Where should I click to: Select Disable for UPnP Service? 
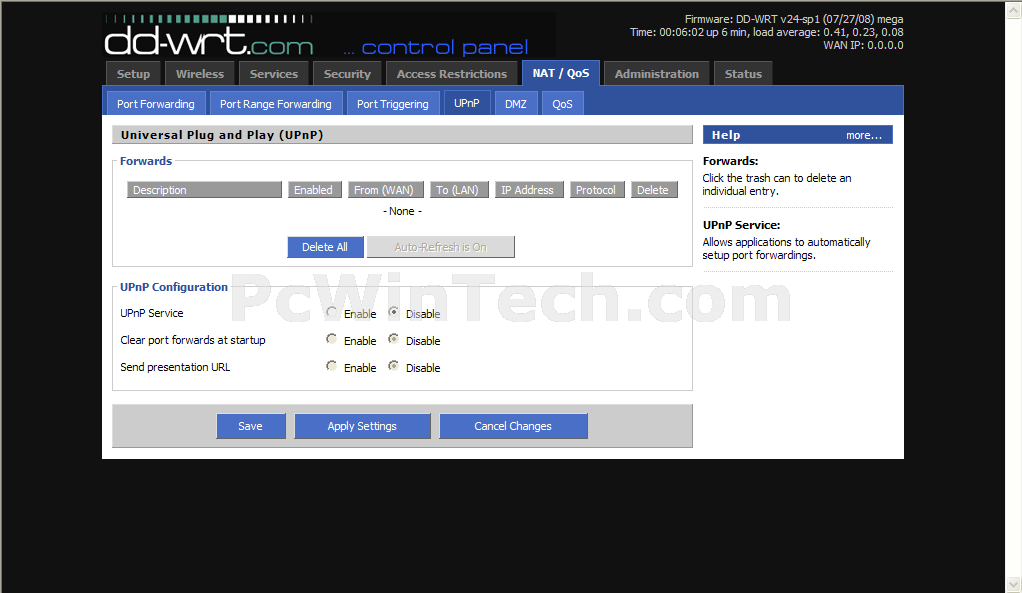tap(394, 313)
